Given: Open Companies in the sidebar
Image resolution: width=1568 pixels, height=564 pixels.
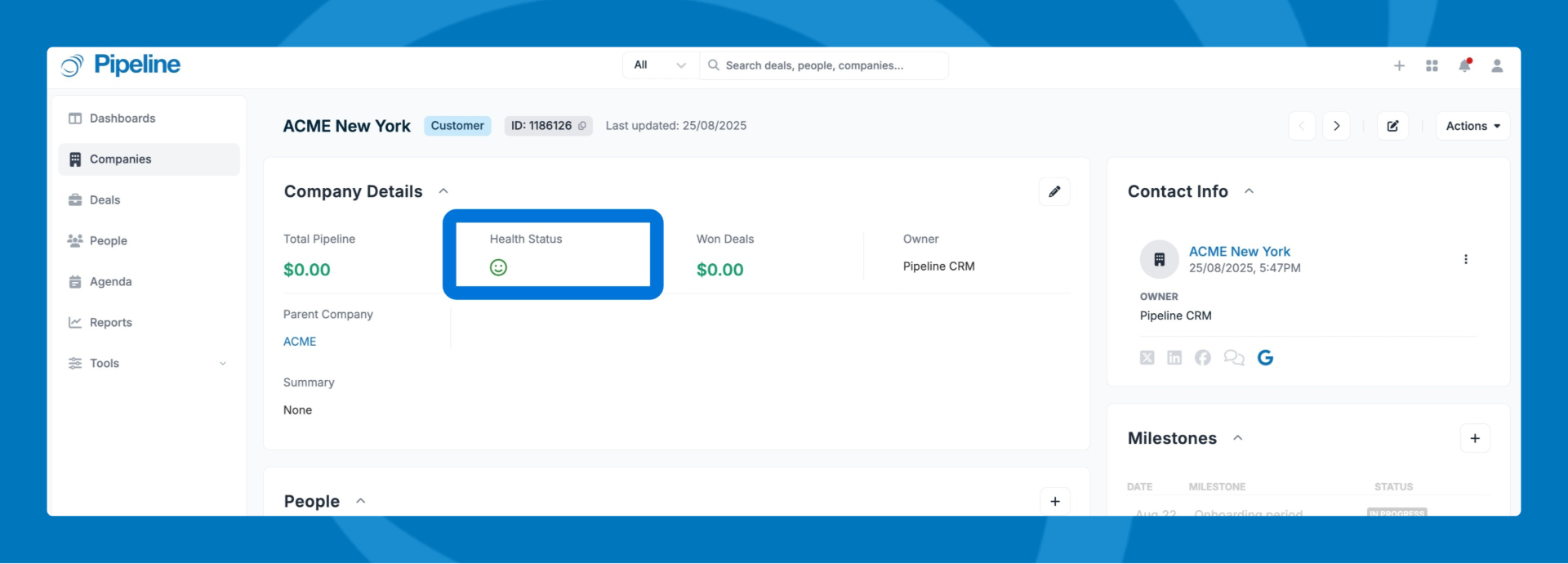Looking at the screenshot, I should 149,159.
